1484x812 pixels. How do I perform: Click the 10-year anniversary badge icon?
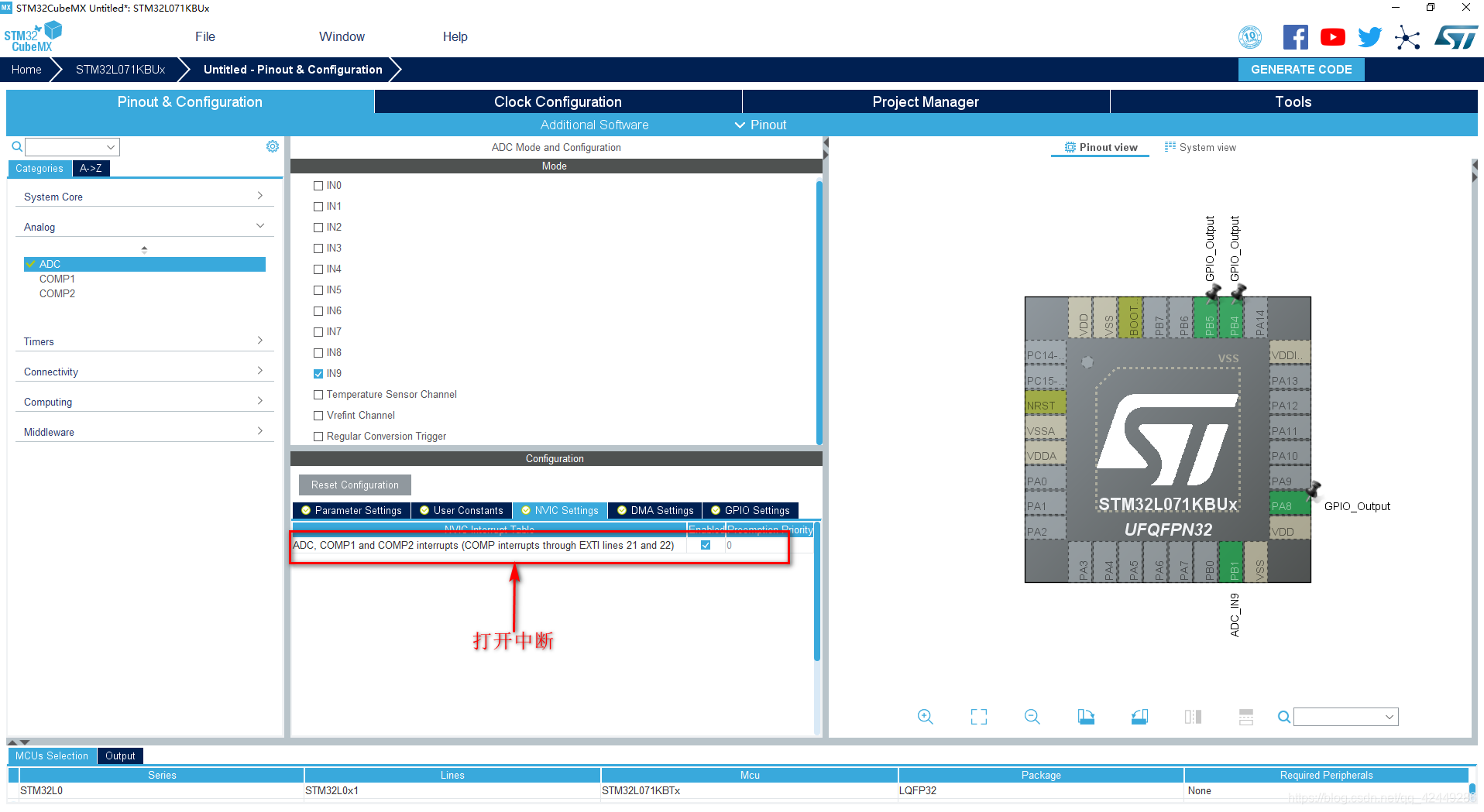pyautogui.click(x=1250, y=37)
